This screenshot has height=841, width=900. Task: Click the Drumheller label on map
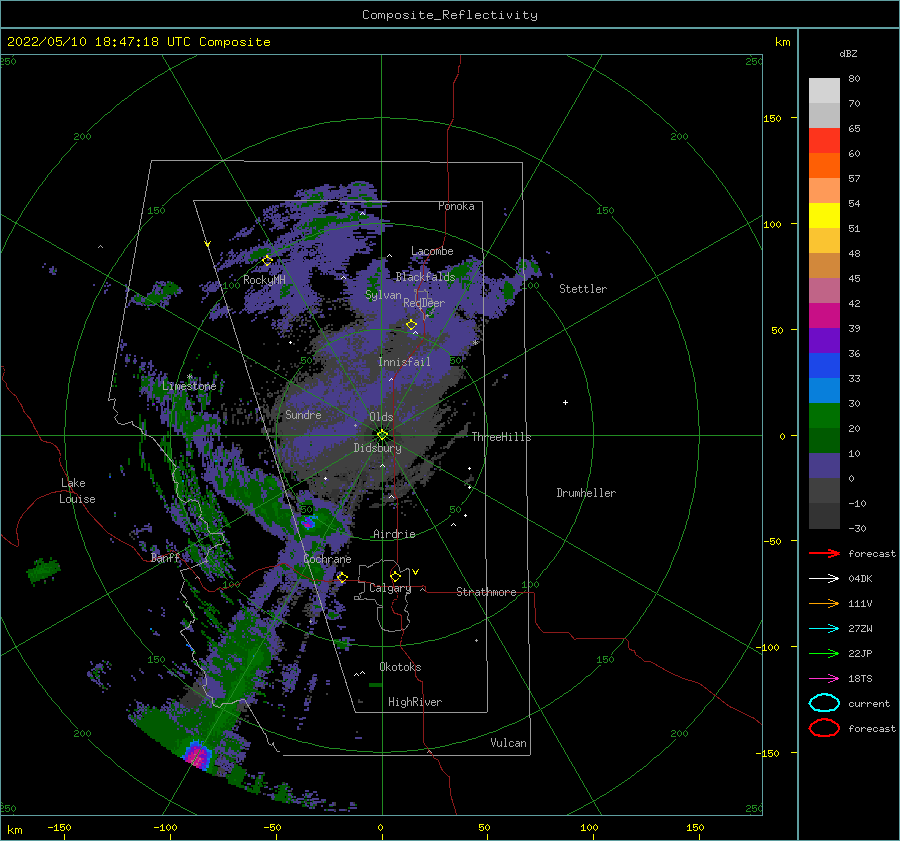(586, 493)
